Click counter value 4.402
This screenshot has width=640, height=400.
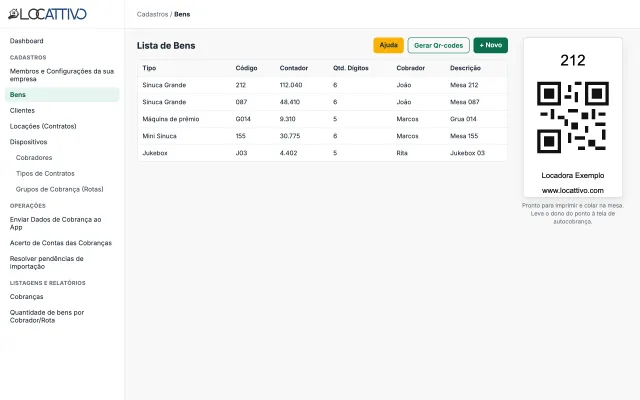pos(288,153)
